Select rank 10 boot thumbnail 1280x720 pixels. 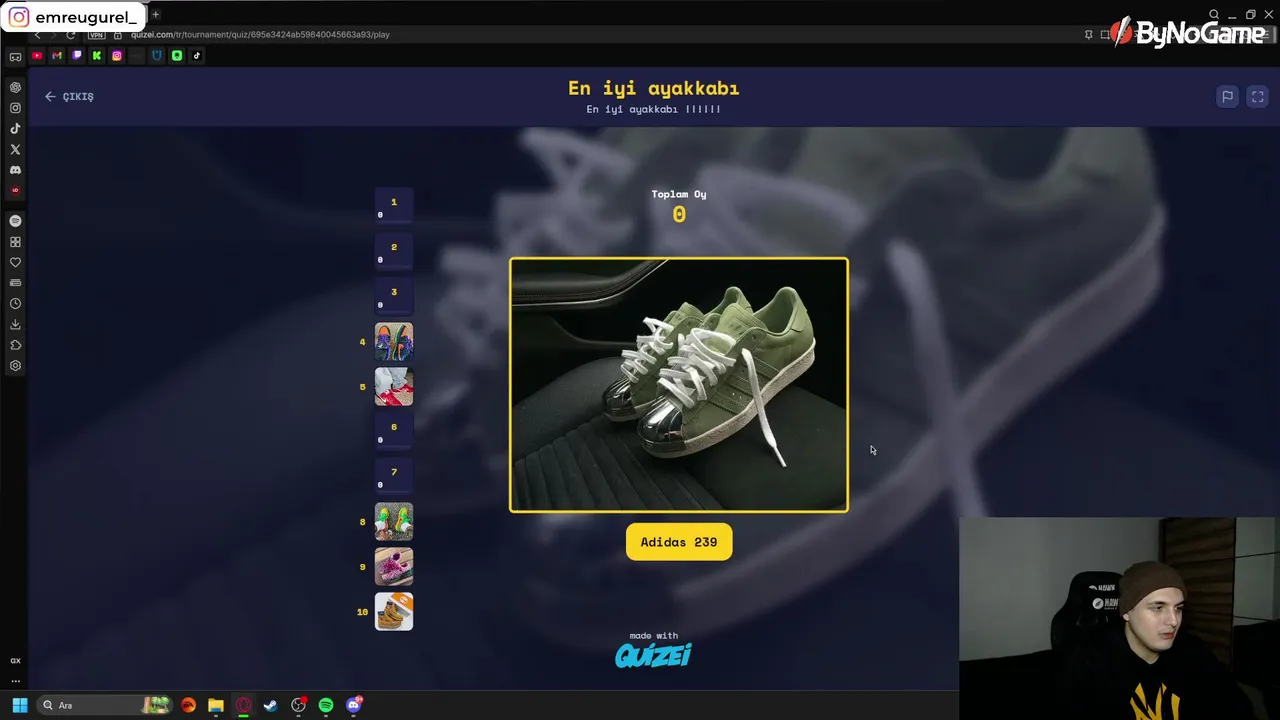394,612
